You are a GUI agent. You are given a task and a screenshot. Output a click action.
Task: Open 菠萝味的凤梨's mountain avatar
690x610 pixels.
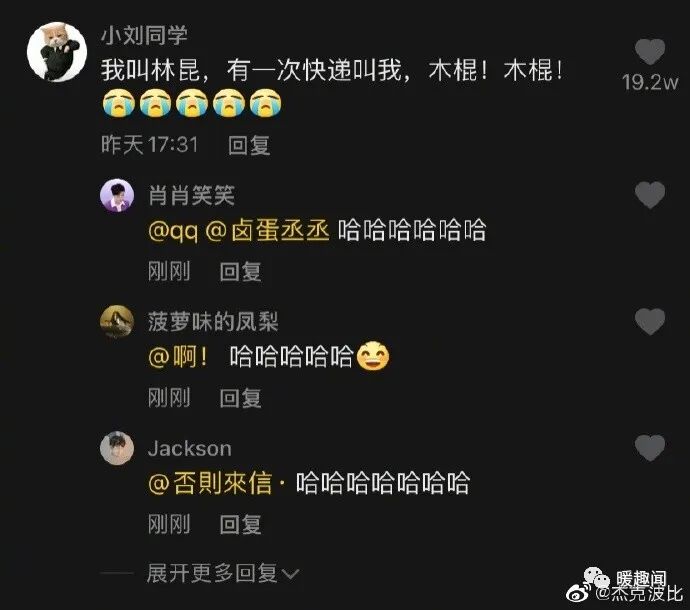(117, 322)
